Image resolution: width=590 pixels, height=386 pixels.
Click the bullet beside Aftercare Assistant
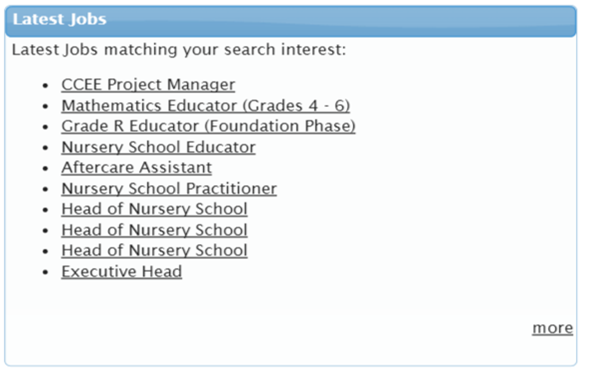click(46, 169)
